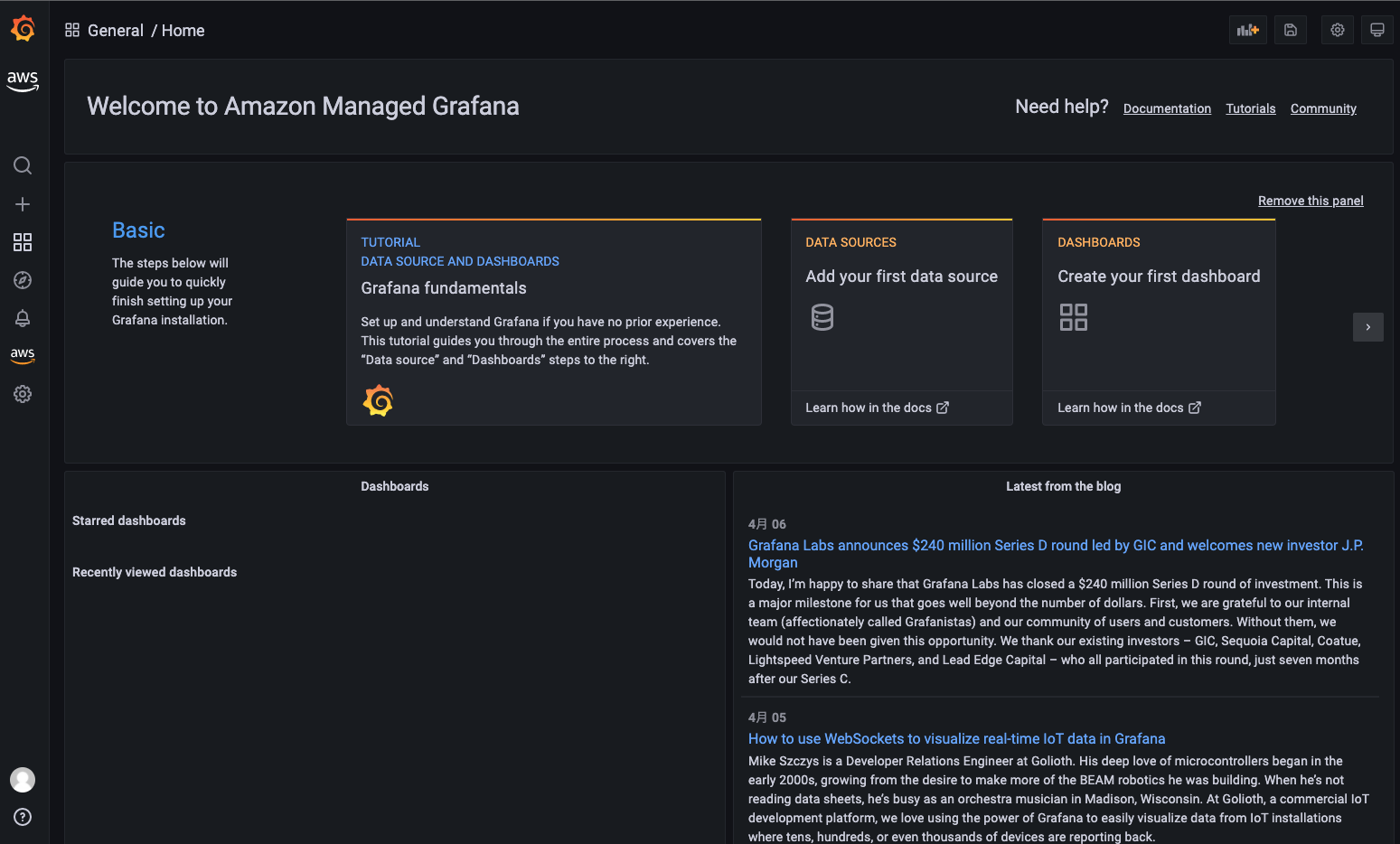Click the Starred dashboards heading
1400x844 pixels.
(x=129, y=520)
